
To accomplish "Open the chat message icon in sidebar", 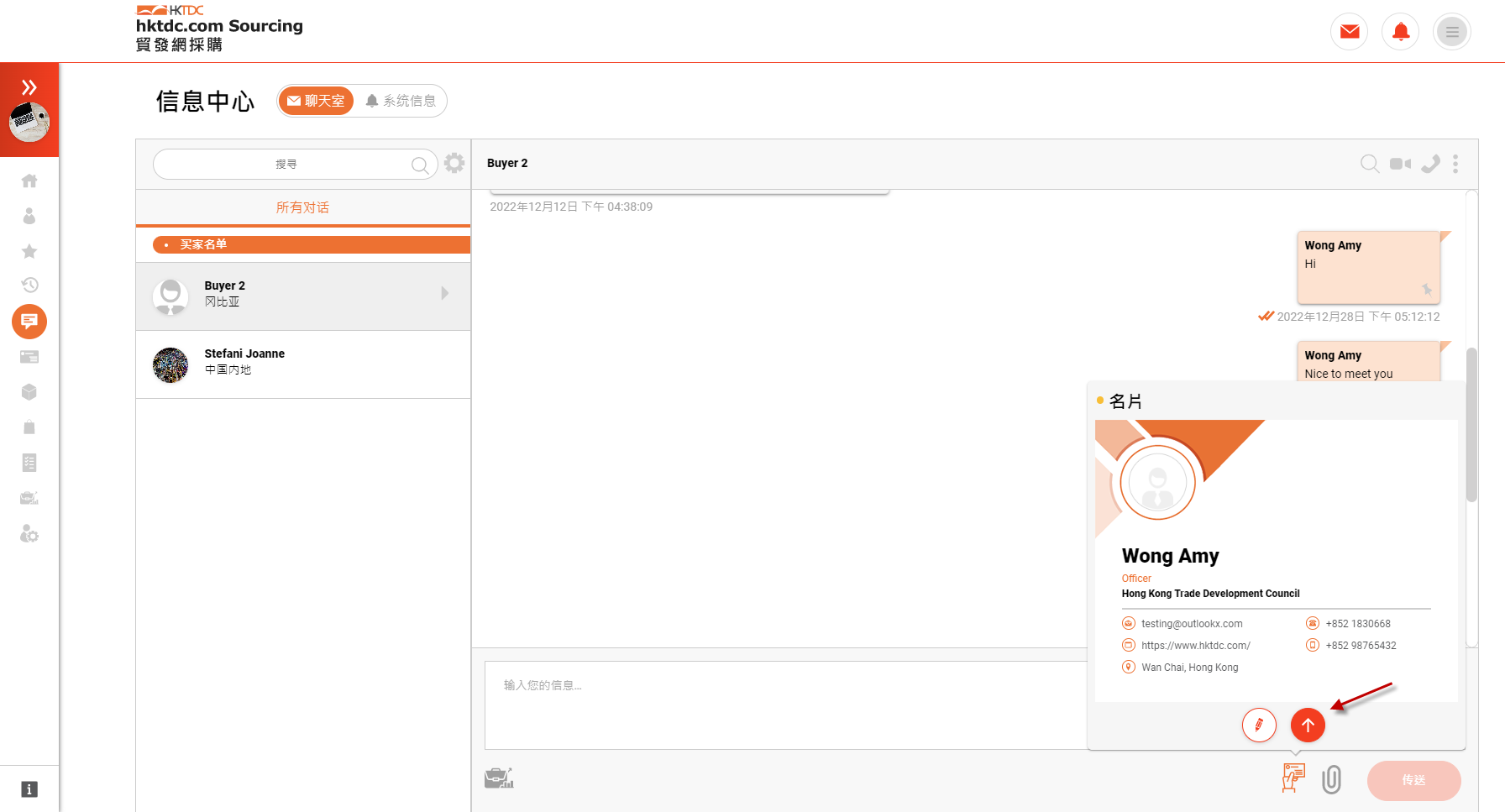I will pos(29,321).
